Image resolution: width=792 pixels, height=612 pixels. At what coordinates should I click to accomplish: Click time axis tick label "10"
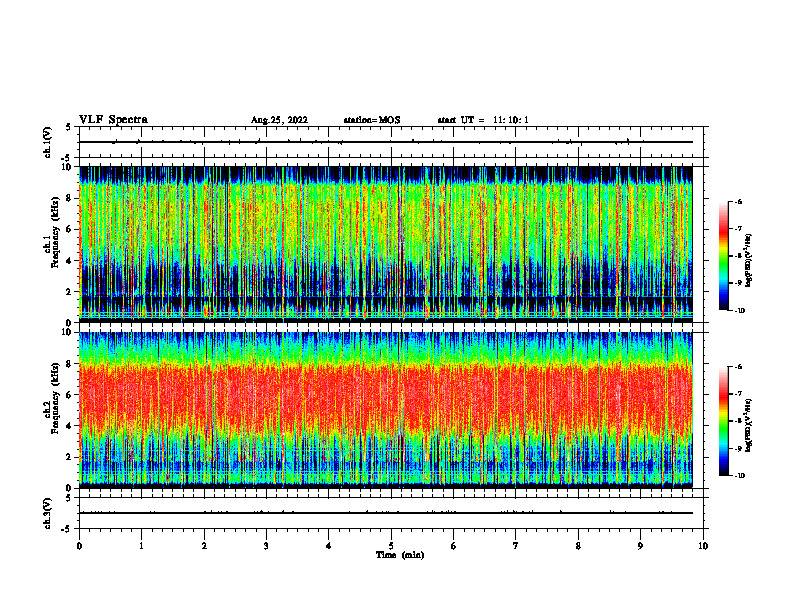click(703, 546)
